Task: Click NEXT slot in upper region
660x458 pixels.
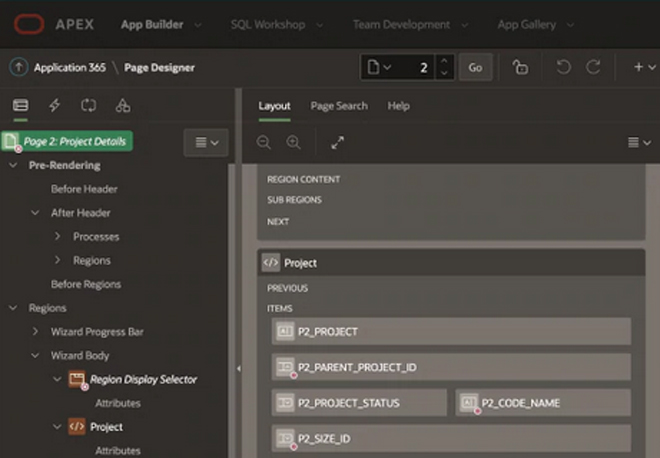Action: (x=278, y=221)
